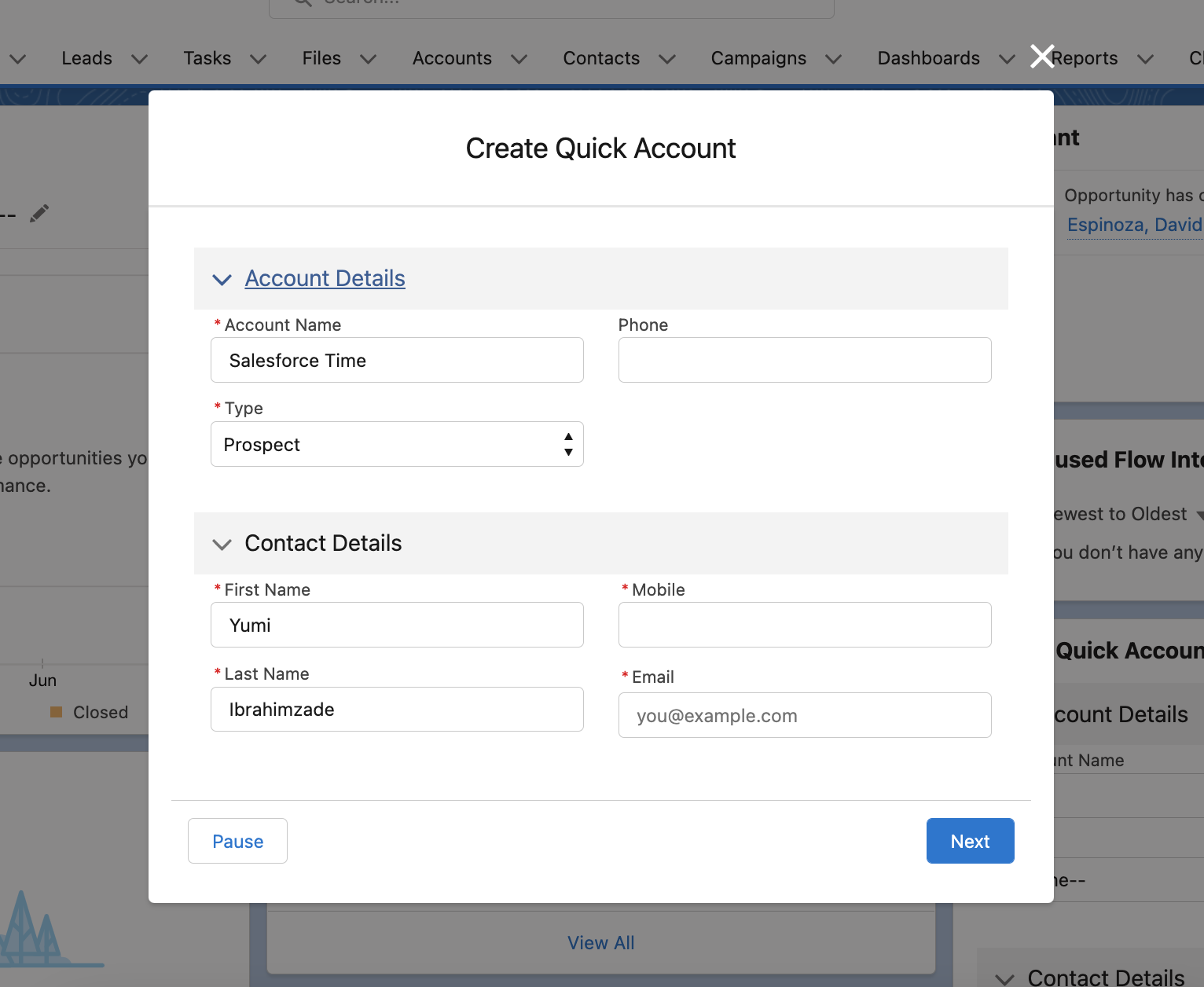
Task: Open the Espinoza, David record link
Action: pyautogui.click(x=1134, y=225)
